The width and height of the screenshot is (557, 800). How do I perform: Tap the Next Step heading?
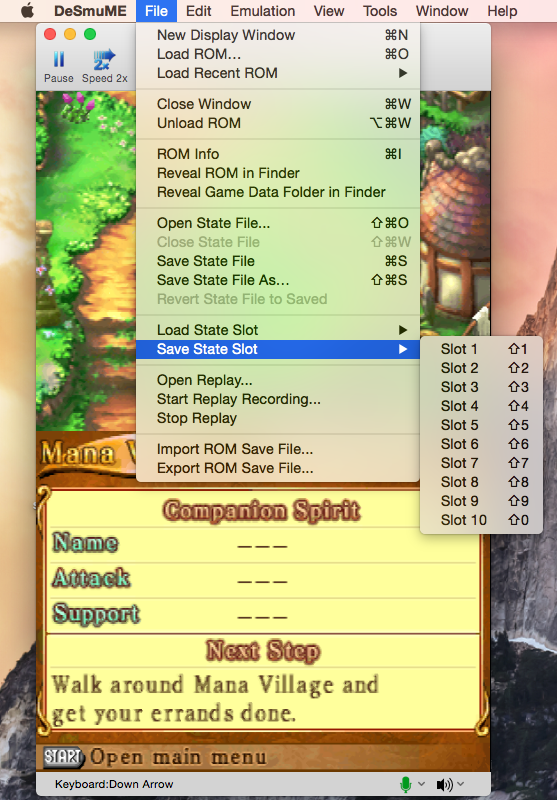[x=263, y=651]
